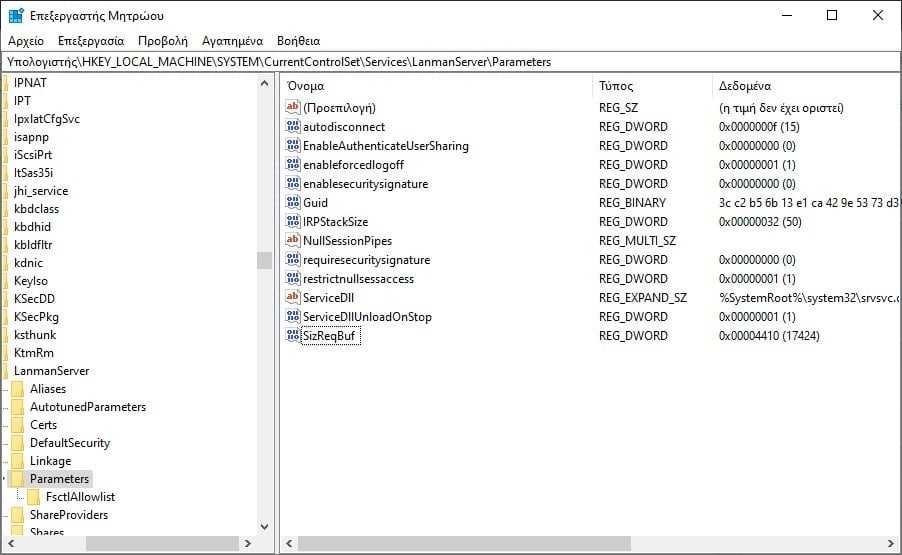The image size is (902, 555).
Task: Open the Προβολή menu
Action: tap(163, 41)
